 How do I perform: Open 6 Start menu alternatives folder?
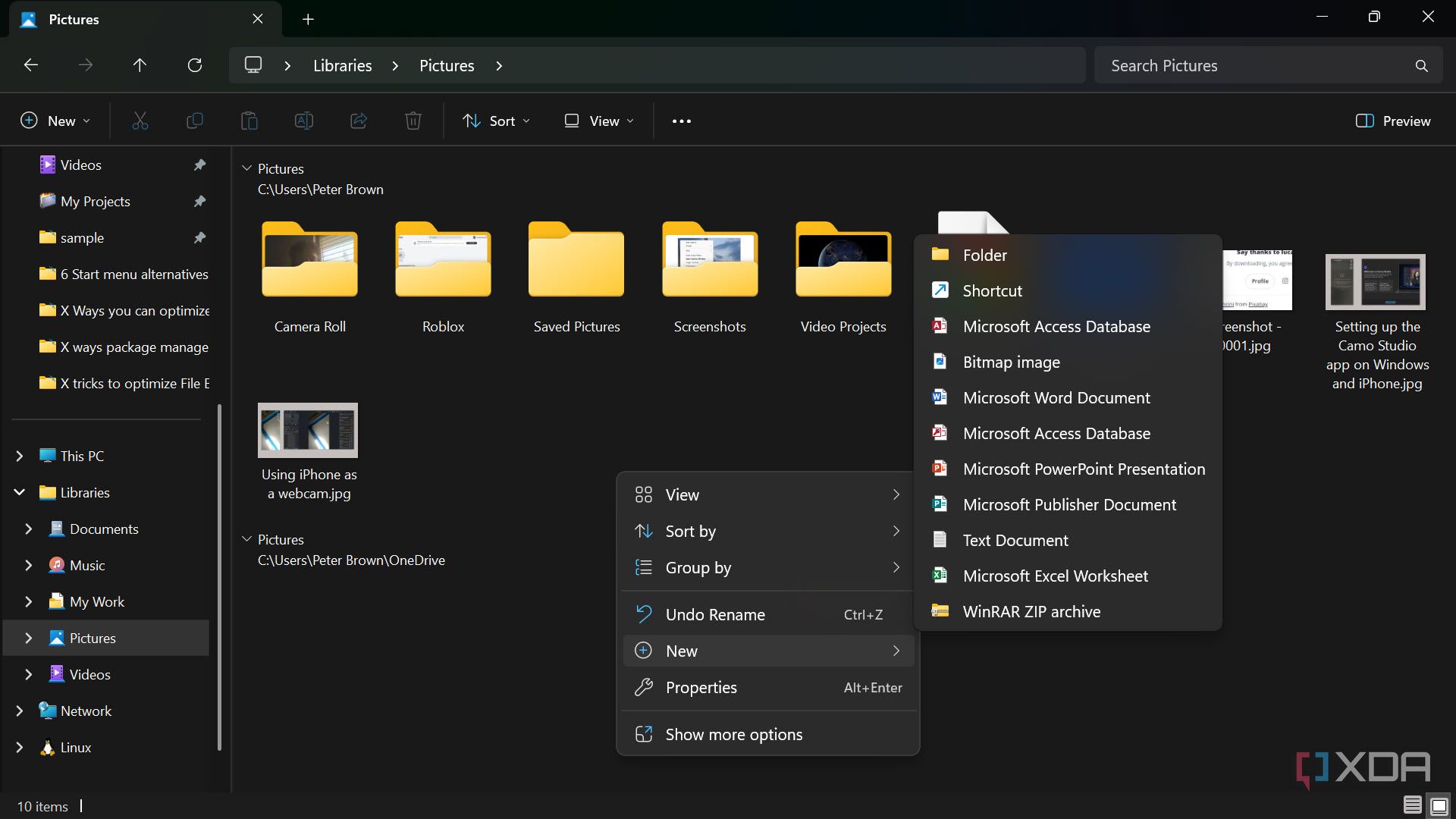coord(124,274)
